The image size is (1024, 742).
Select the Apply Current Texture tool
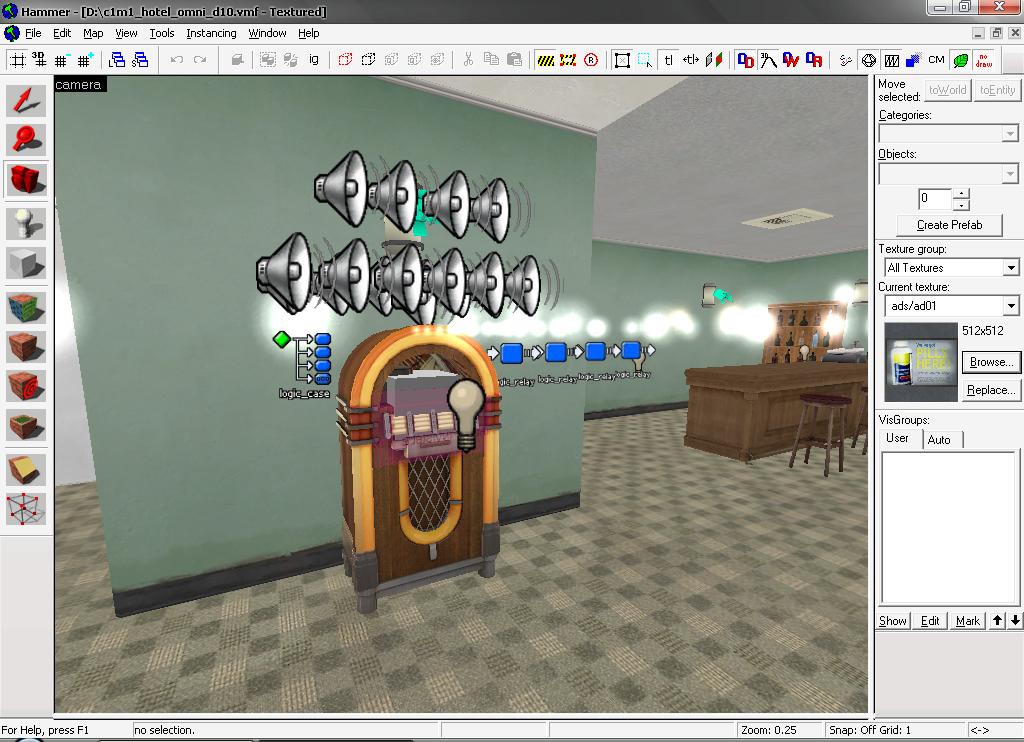point(26,347)
